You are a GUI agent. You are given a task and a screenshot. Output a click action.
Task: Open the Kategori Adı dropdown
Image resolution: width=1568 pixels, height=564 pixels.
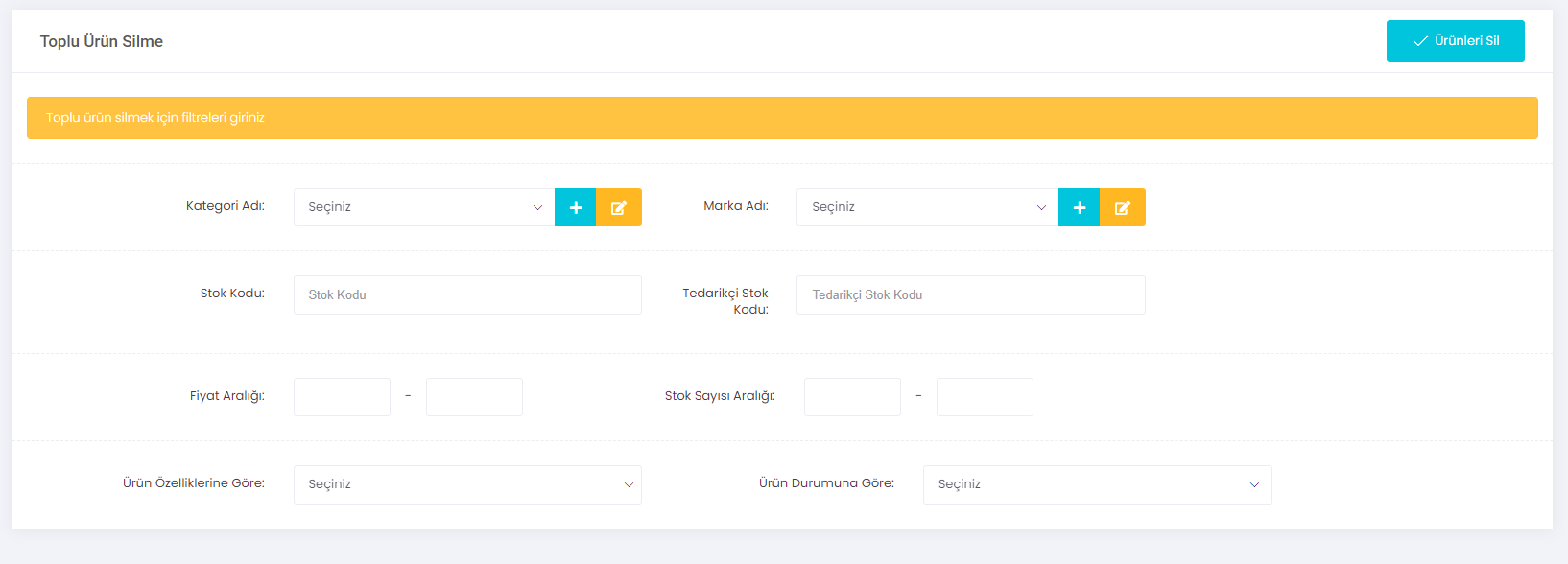click(424, 207)
